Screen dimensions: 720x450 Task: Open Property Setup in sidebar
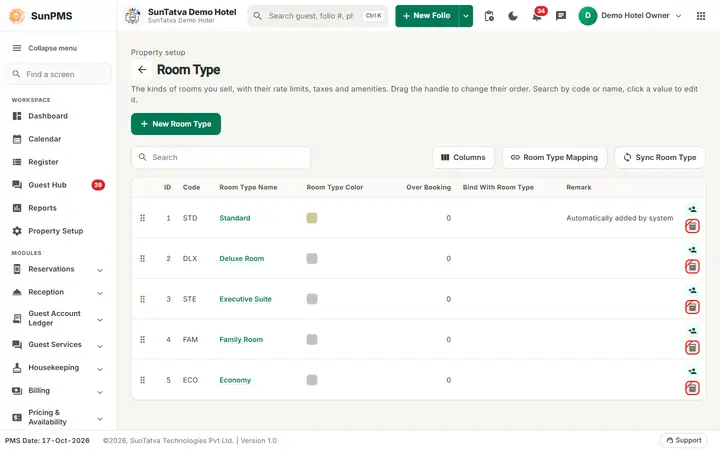pos(58,231)
